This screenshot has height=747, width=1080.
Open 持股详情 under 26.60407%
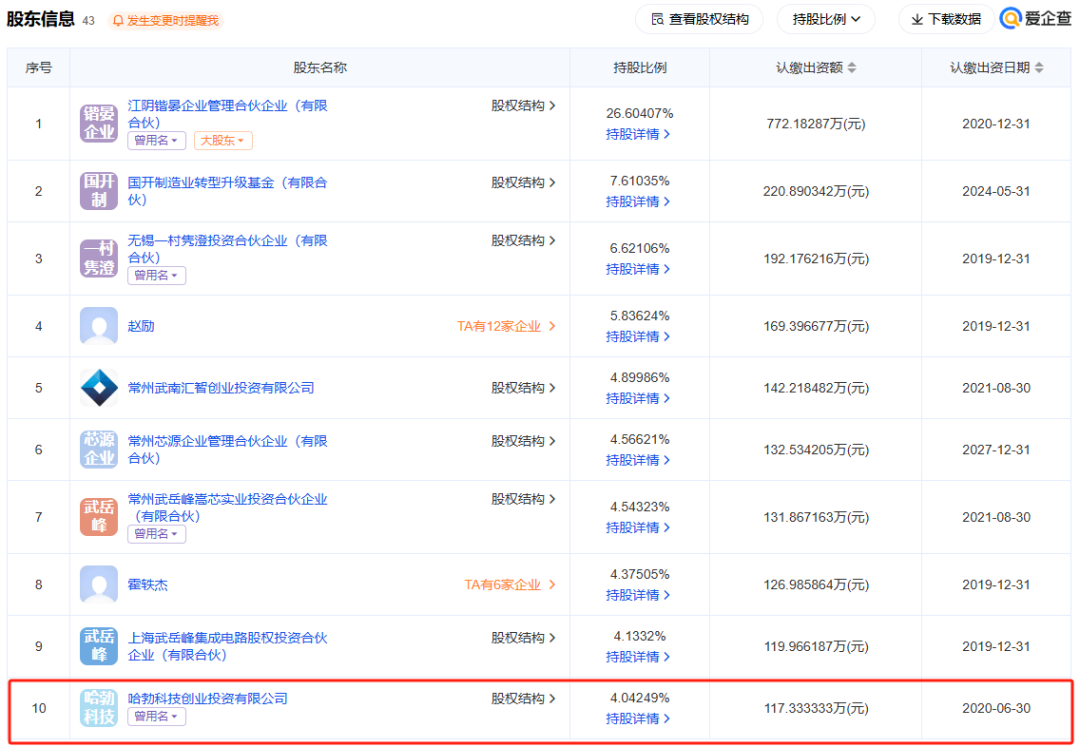click(x=638, y=134)
